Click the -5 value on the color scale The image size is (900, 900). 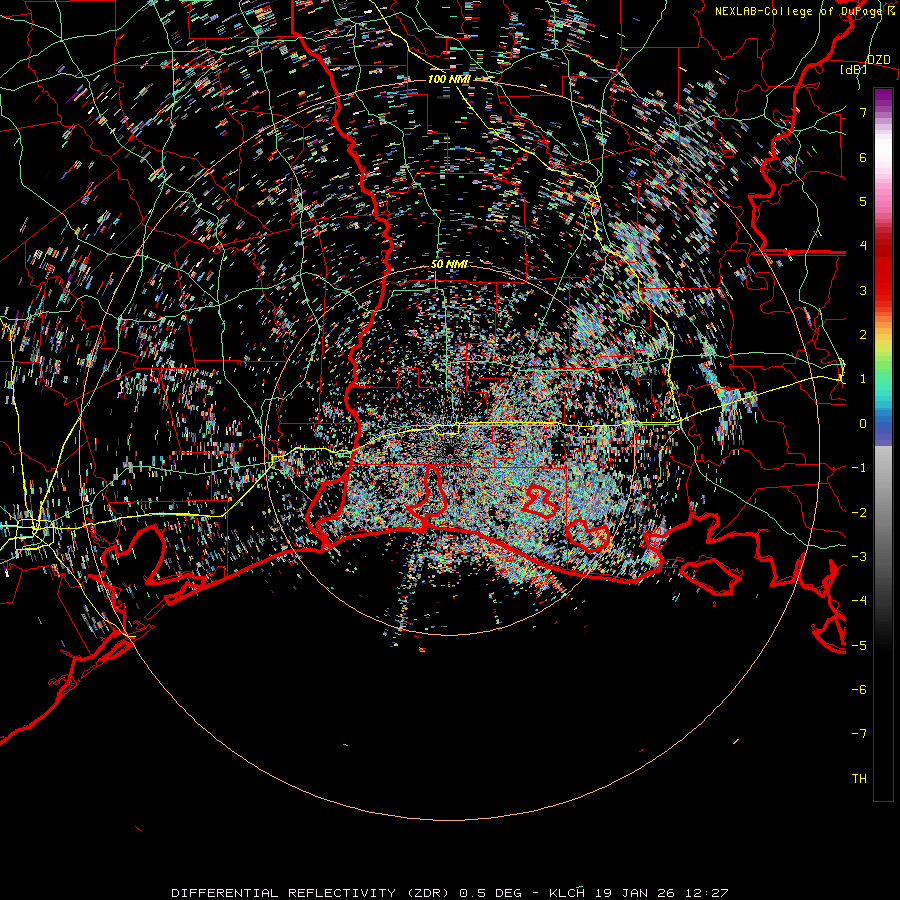click(x=859, y=646)
